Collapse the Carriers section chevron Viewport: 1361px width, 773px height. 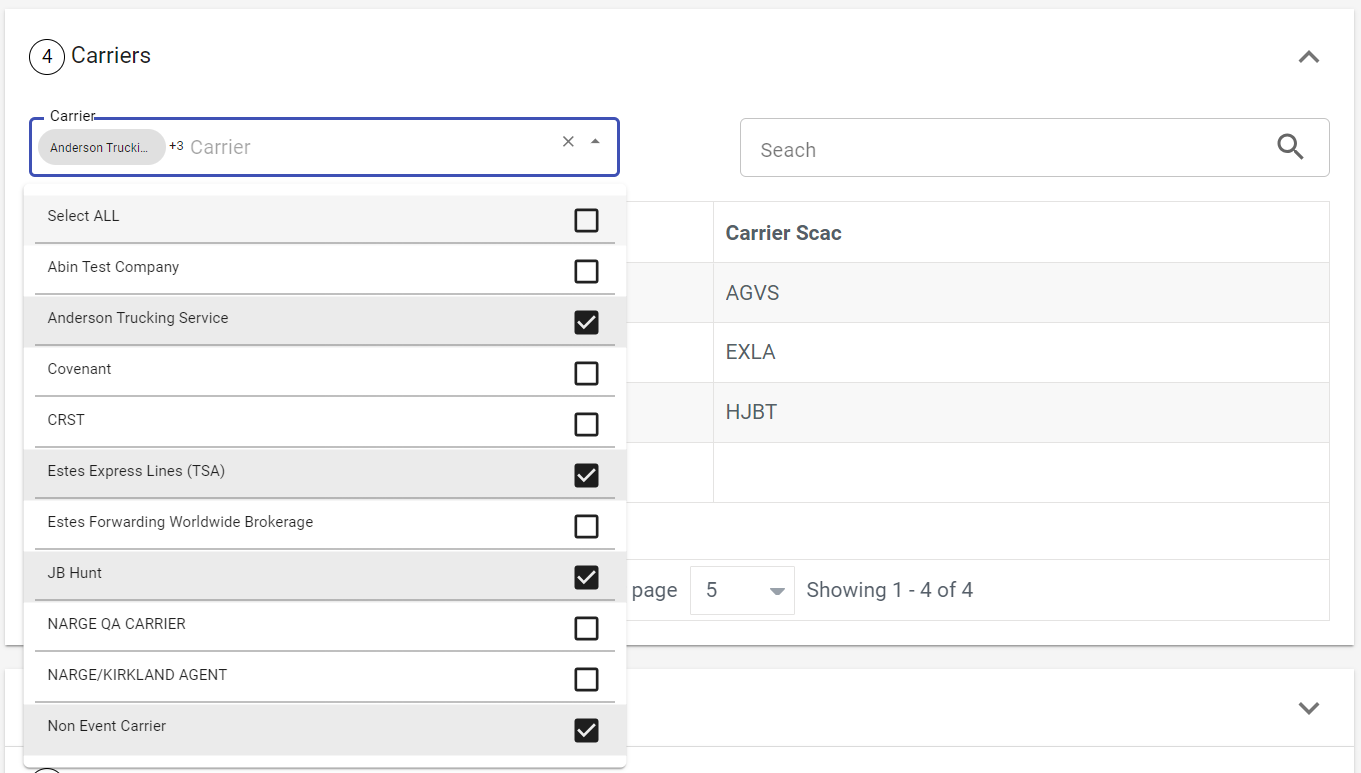tap(1308, 57)
